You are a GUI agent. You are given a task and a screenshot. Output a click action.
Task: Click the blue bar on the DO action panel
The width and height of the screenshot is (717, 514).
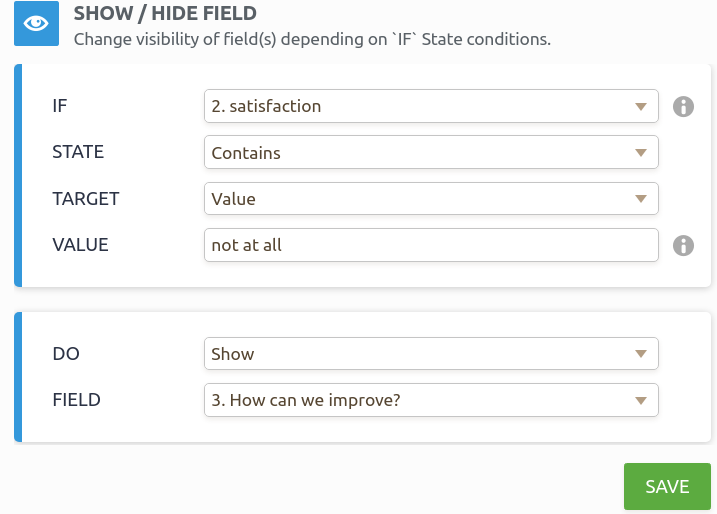coord(18,377)
